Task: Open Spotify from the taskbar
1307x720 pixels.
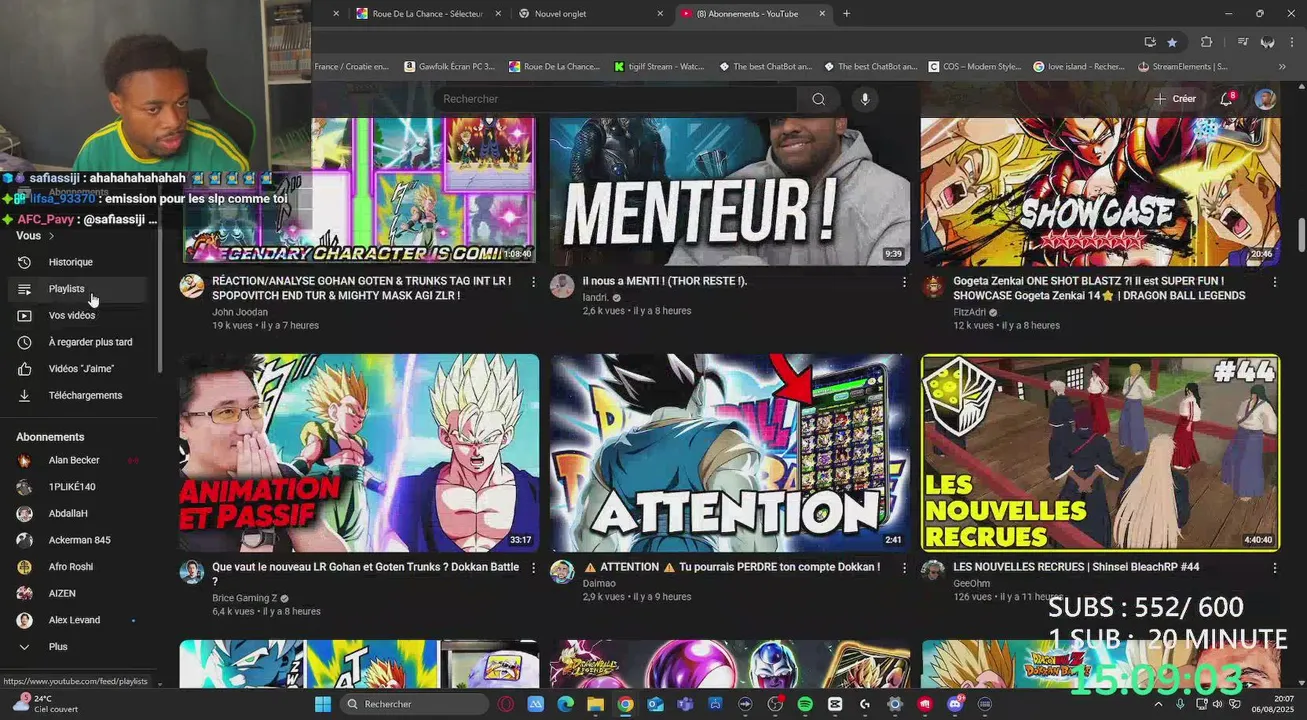Action: coord(805,704)
